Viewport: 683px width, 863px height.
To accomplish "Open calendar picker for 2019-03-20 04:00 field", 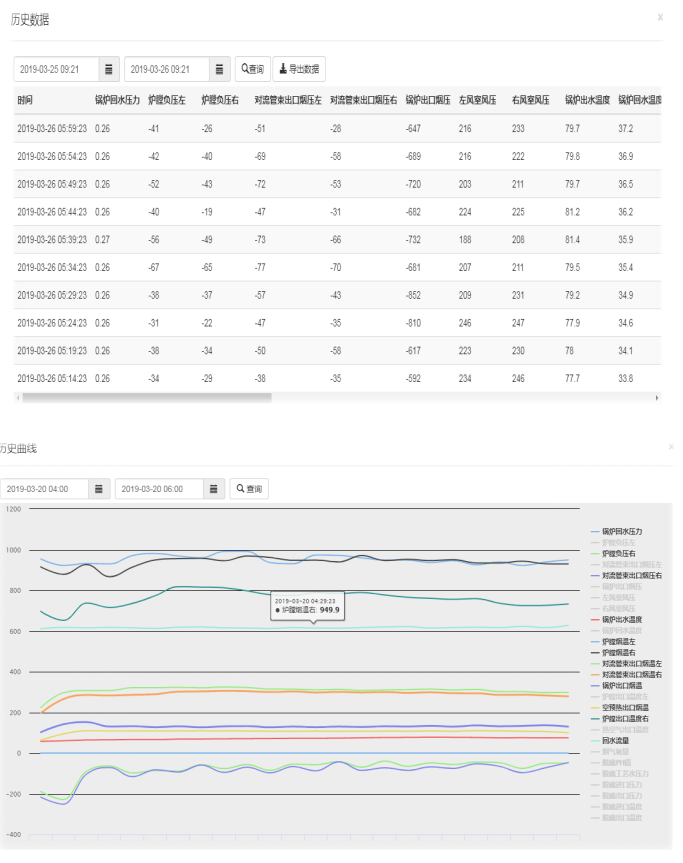I will [99, 489].
